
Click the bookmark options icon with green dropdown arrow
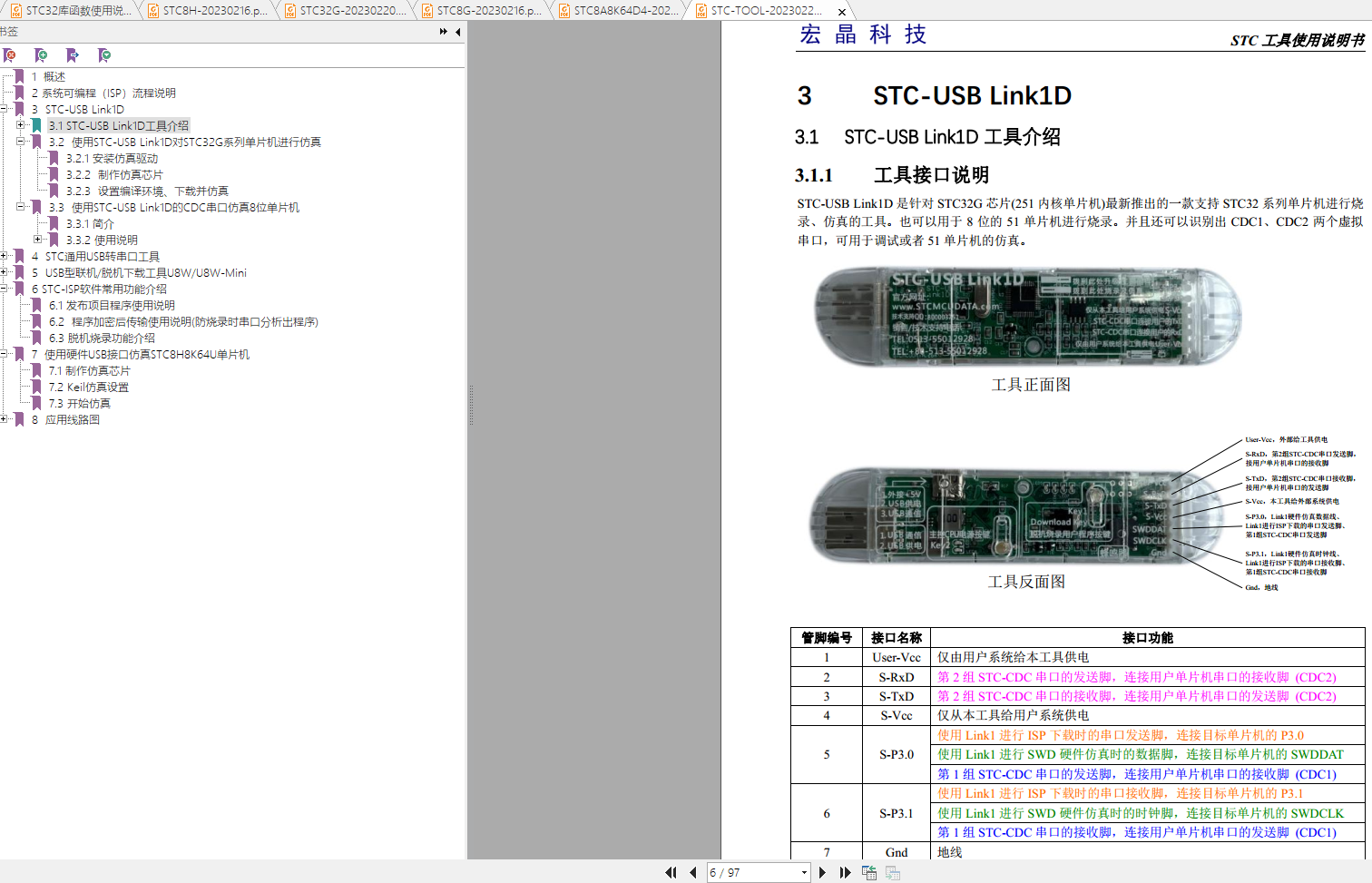click(104, 55)
